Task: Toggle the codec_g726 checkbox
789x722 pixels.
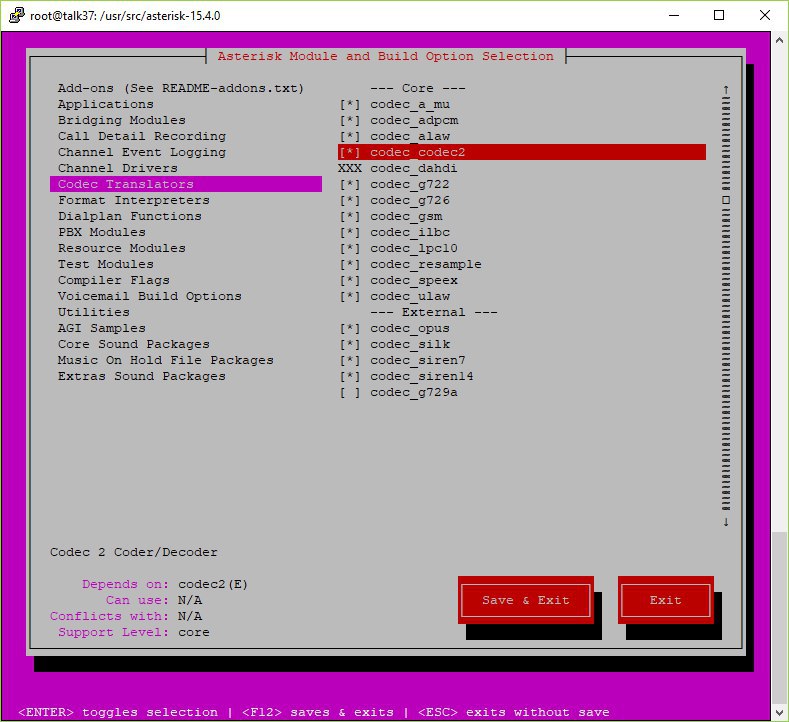Action: [x=350, y=201]
